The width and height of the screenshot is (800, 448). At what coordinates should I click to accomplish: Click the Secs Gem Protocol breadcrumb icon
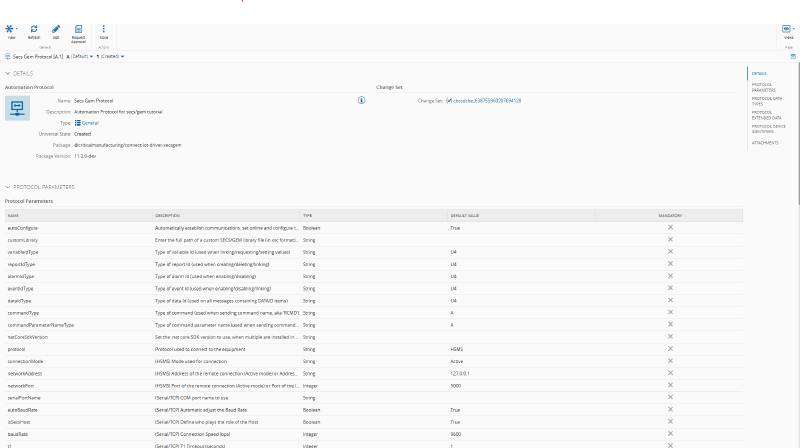(x=8, y=57)
